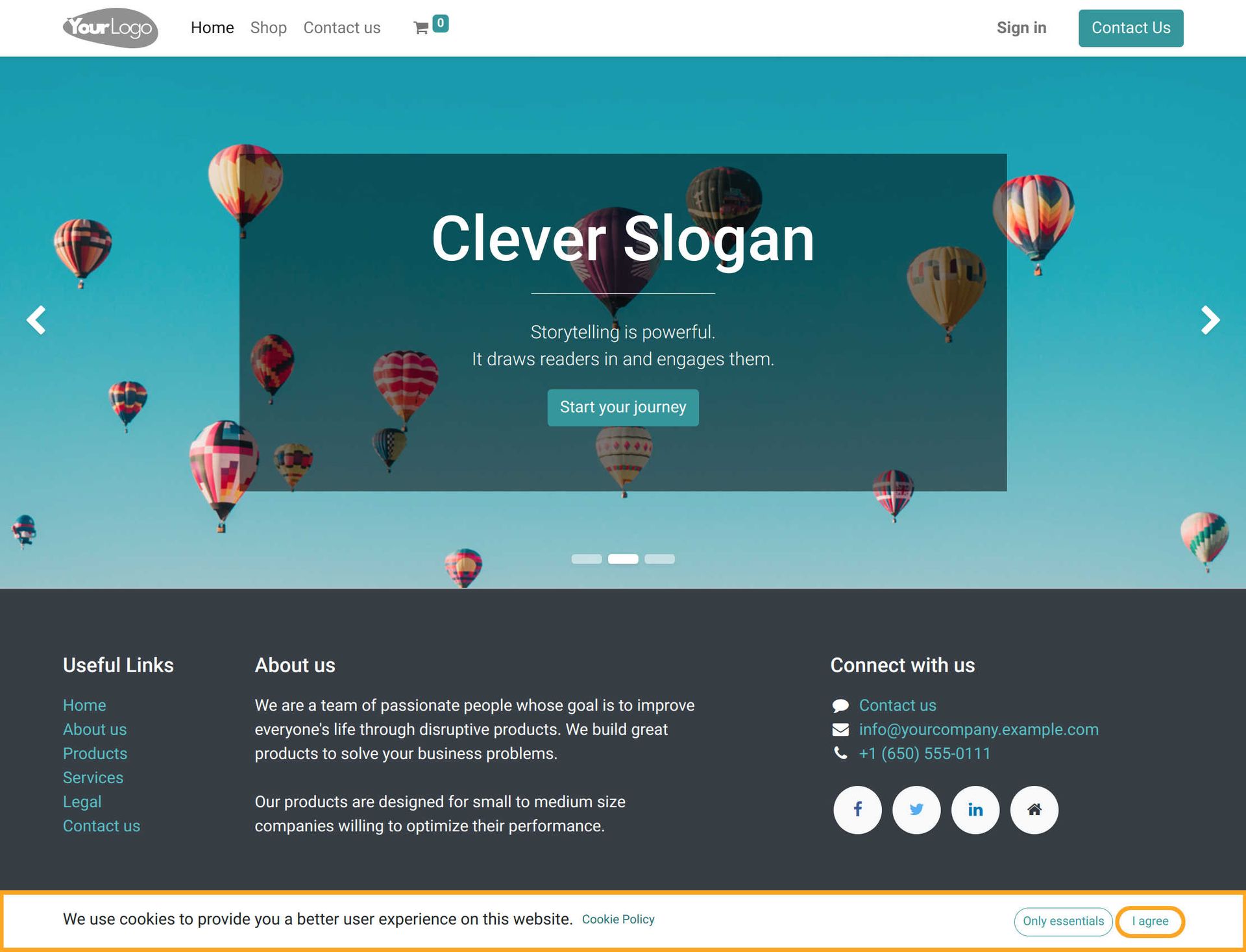
Task: Open the Contact us navigation item
Action: pyautogui.click(x=341, y=27)
